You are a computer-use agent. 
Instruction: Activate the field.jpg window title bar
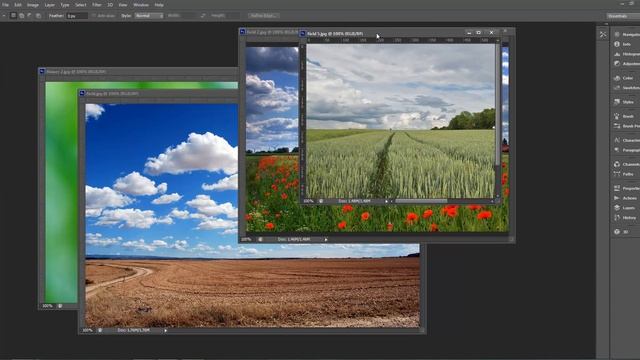[x=158, y=93]
